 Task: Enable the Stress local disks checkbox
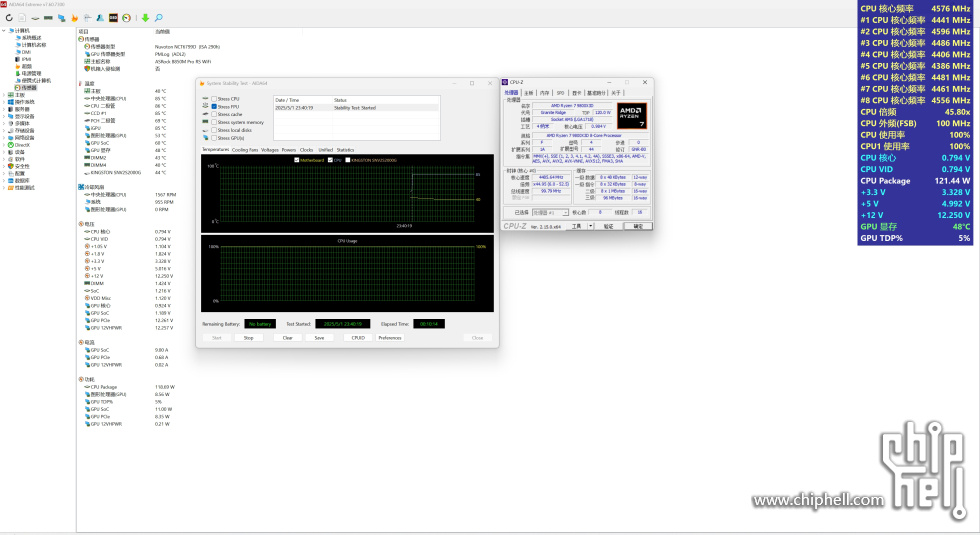[x=214, y=130]
